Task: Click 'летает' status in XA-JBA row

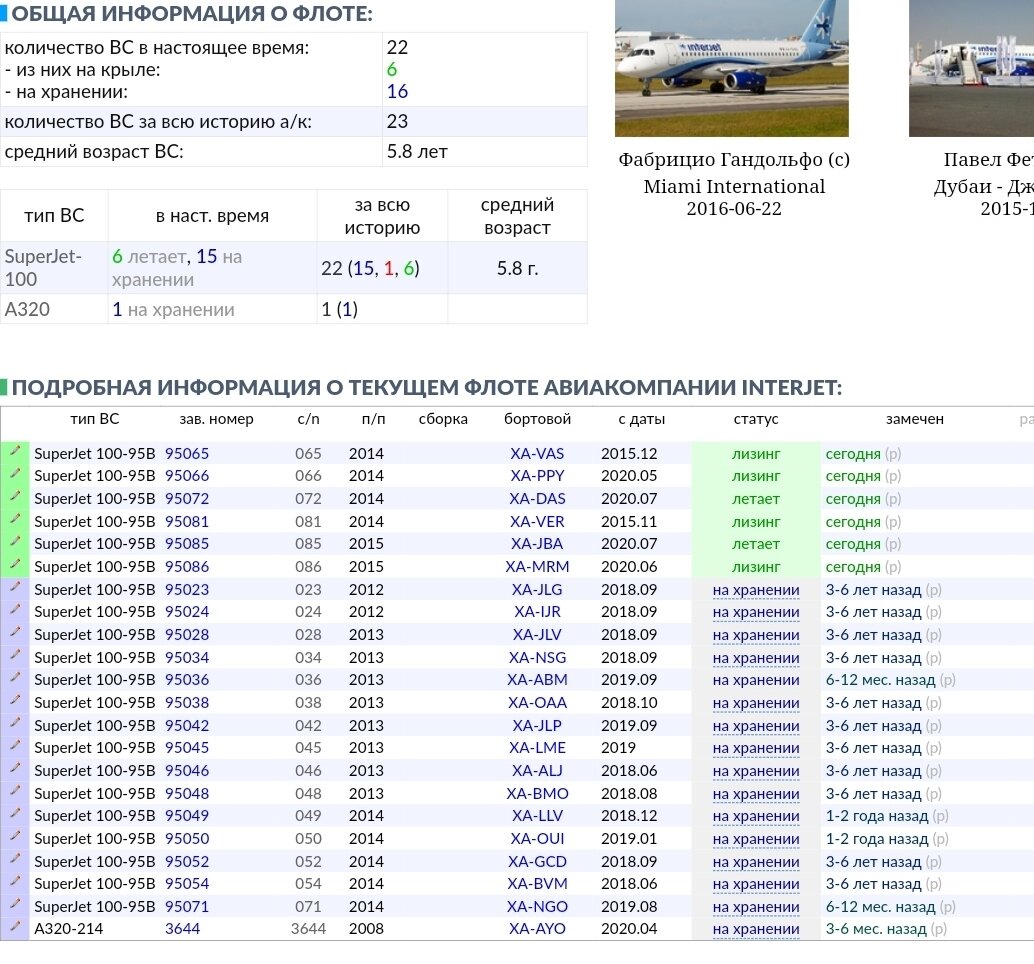Action: pyautogui.click(x=756, y=544)
